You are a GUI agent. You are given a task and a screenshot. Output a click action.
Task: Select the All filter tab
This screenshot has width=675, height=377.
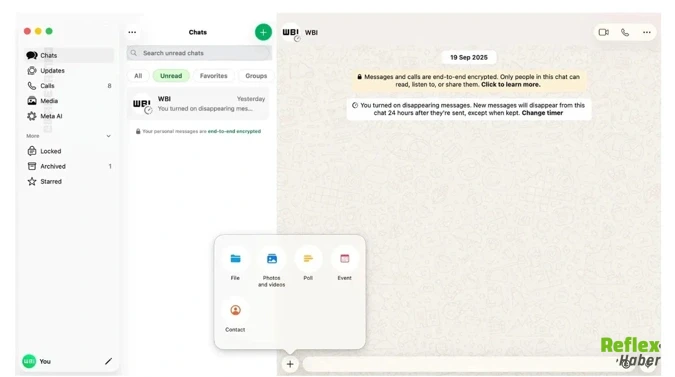click(x=138, y=76)
